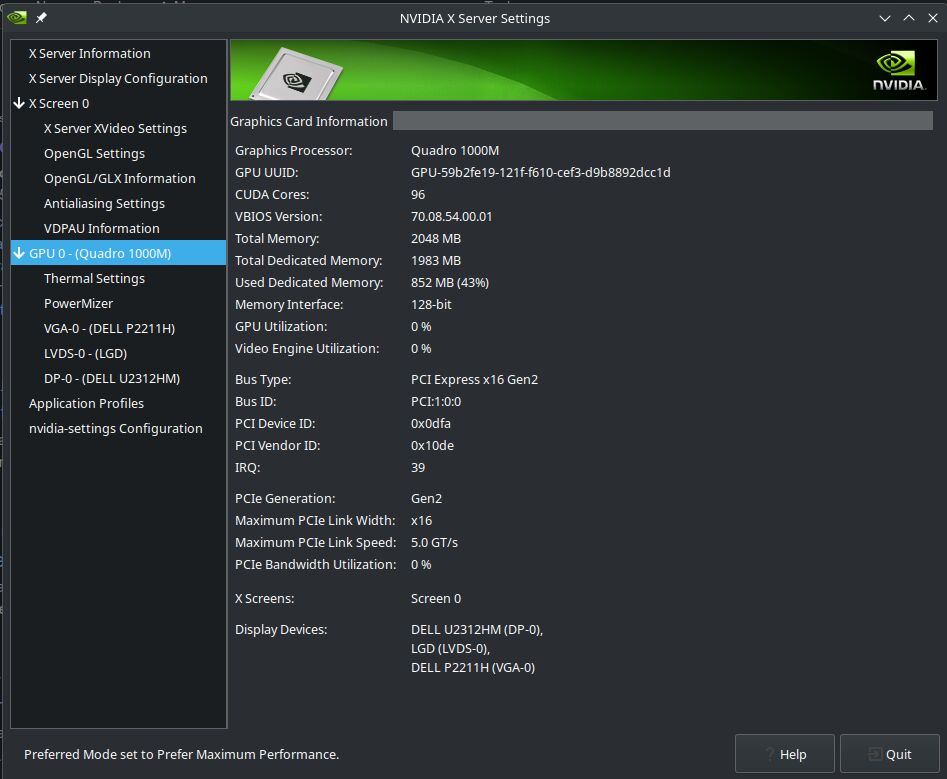Click the Screen 0 value under X Screens
Viewport: 947px width, 779px height.
pyautogui.click(x=435, y=598)
